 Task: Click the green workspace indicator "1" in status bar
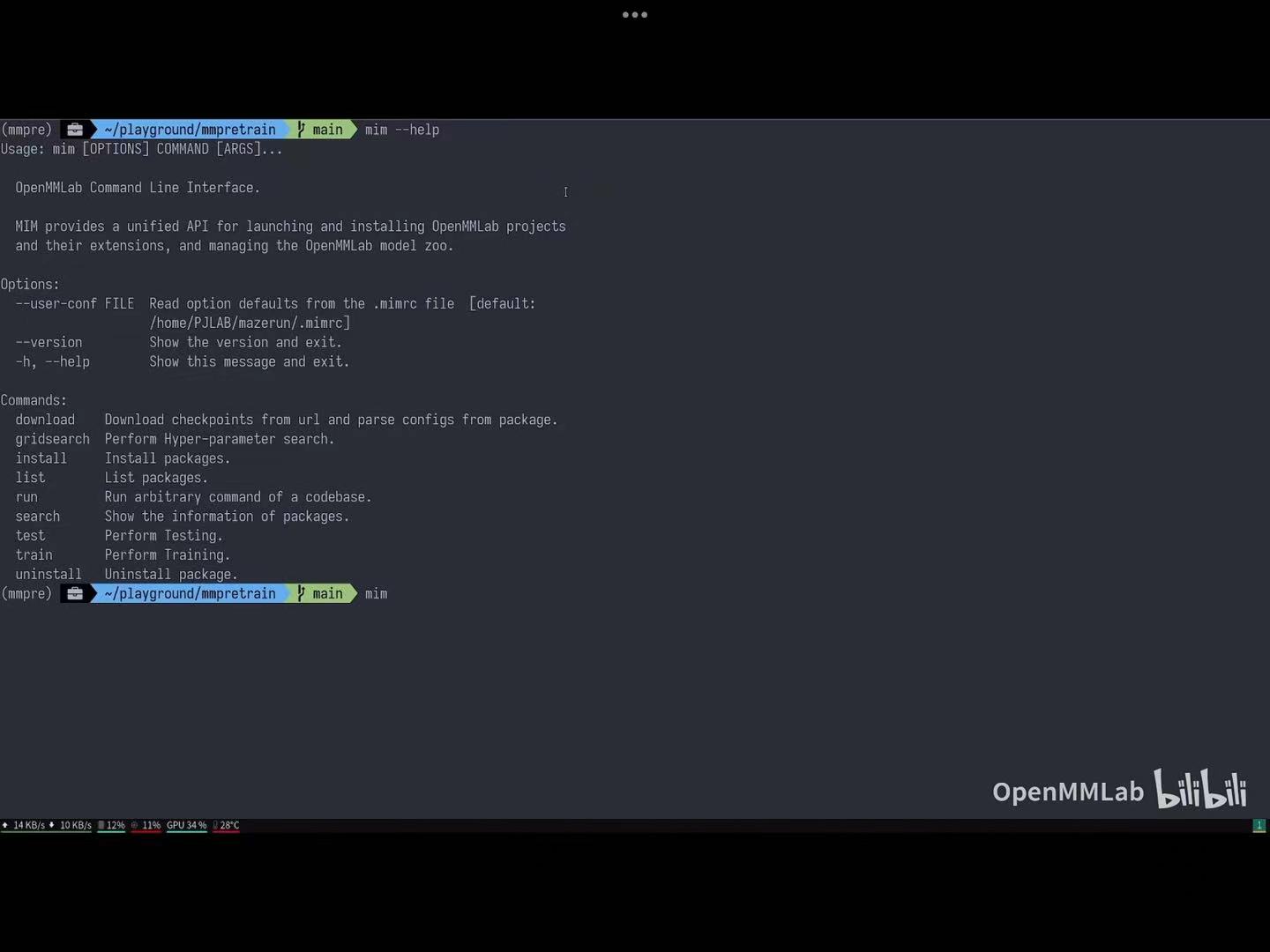click(1259, 826)
